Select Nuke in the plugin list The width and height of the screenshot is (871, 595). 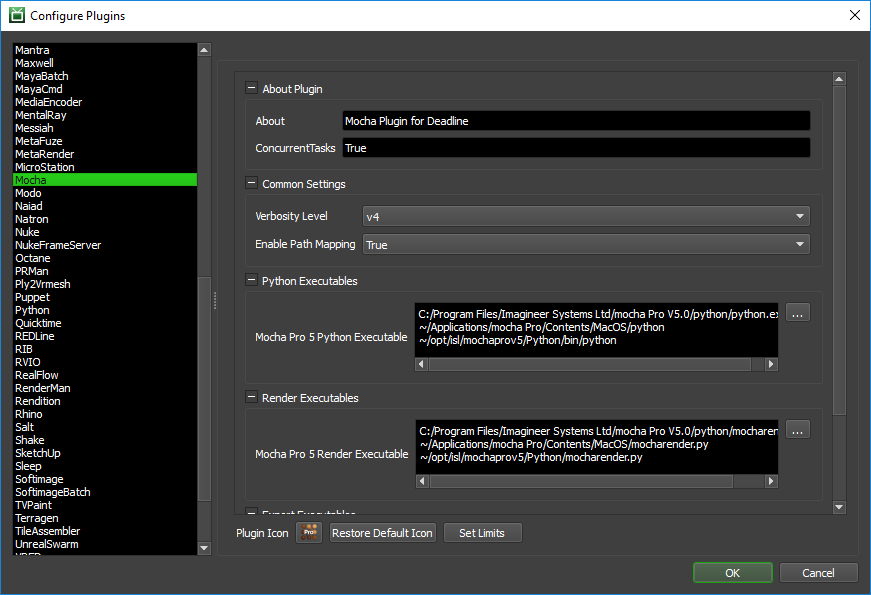(x=27, y=232)
